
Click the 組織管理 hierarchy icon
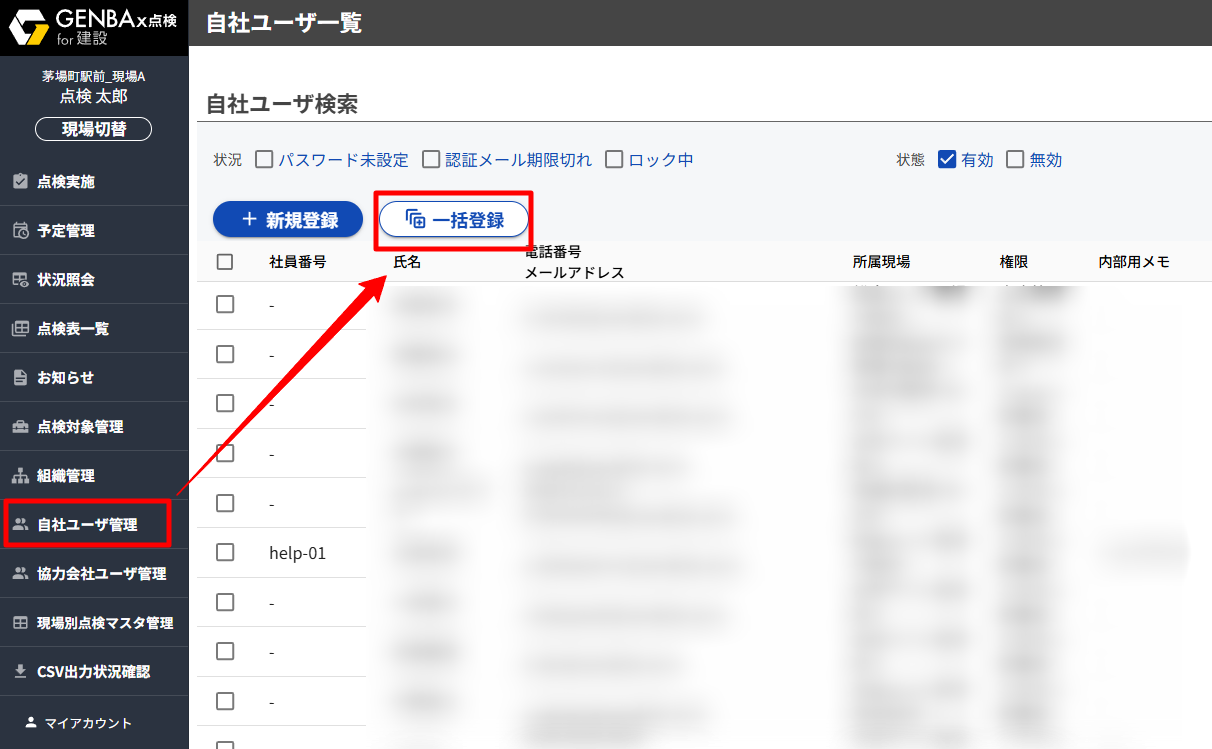(20, 476)
